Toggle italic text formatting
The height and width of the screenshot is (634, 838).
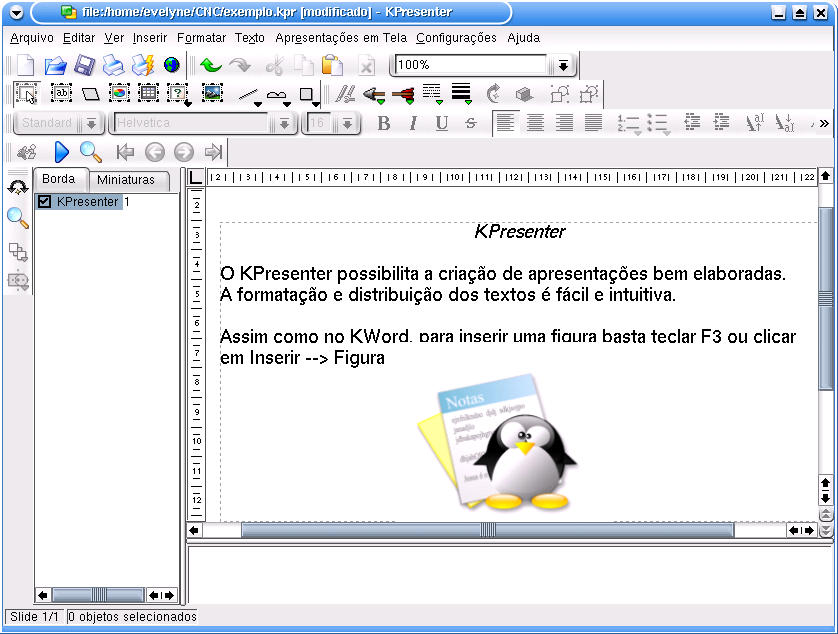pyautogui.click(x=413, y=123)
